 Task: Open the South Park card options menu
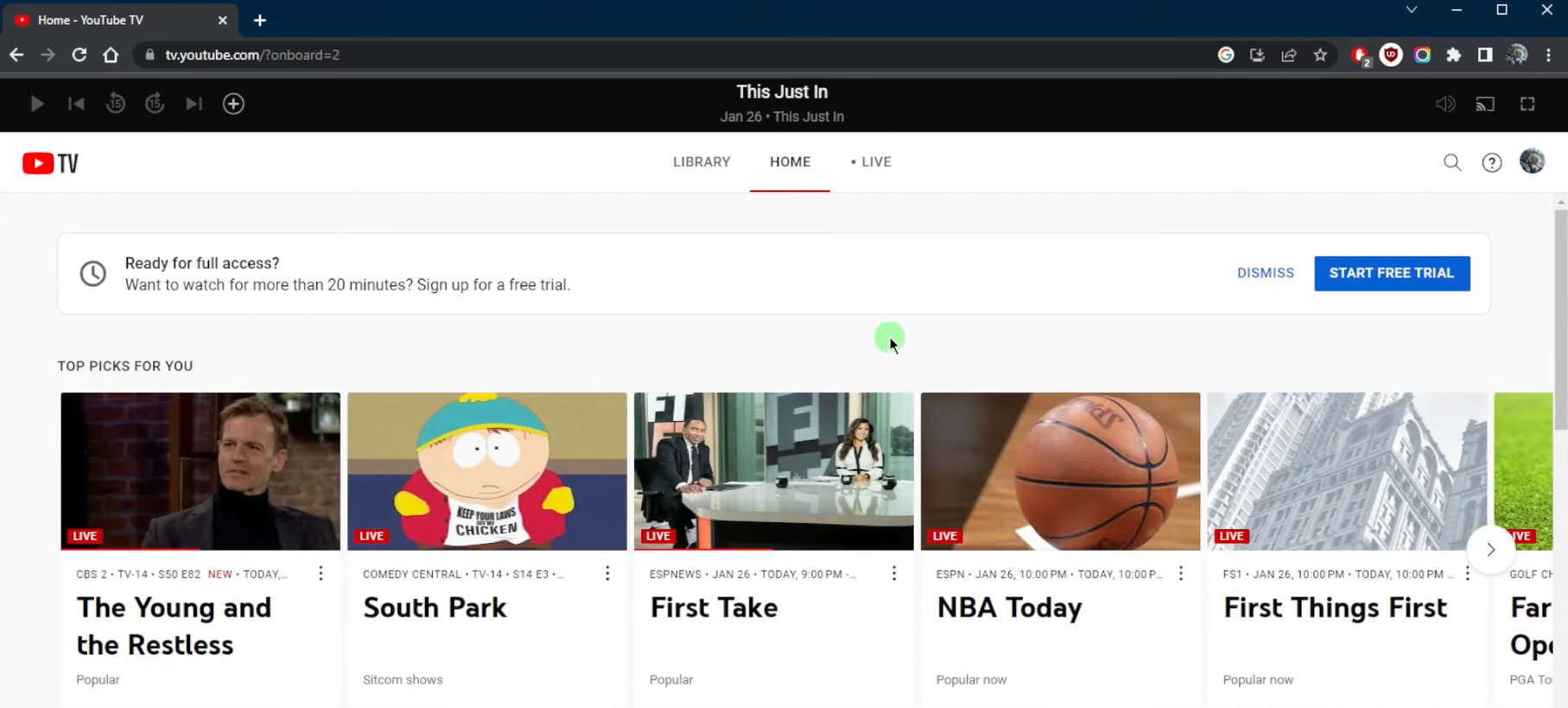tap(607, 573)
